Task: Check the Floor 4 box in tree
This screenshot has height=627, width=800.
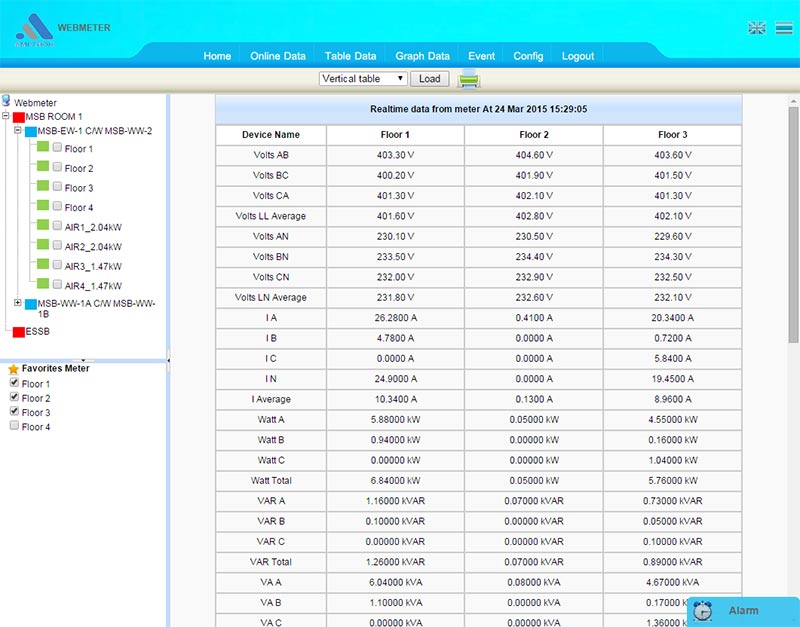Action: (x=57, y=206)
